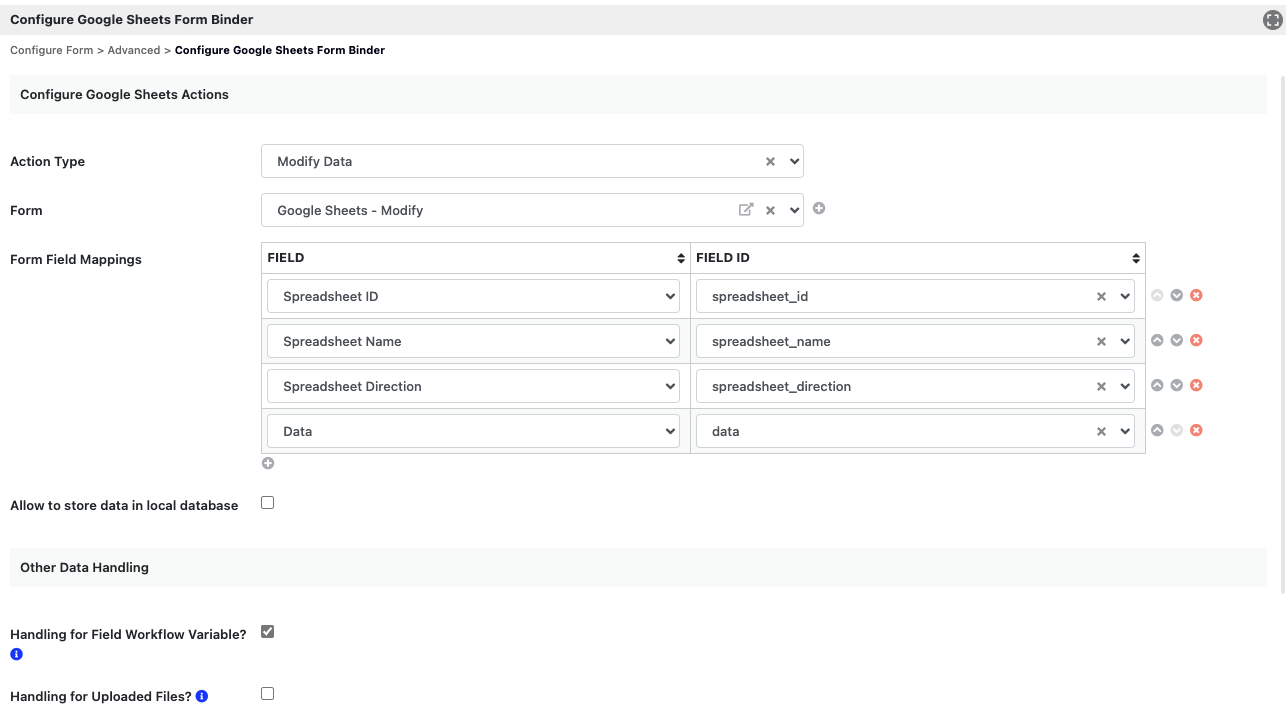Image resolution: width=1286 pixels, height=727 pixels.
Task: Toggle fullscreen icon in the title bar
Action: point(1272,19)
